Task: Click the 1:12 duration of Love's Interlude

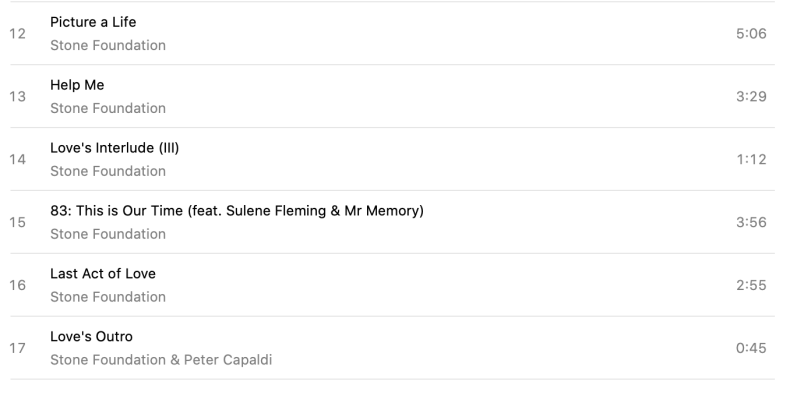Action: click(x=751, y=160)
